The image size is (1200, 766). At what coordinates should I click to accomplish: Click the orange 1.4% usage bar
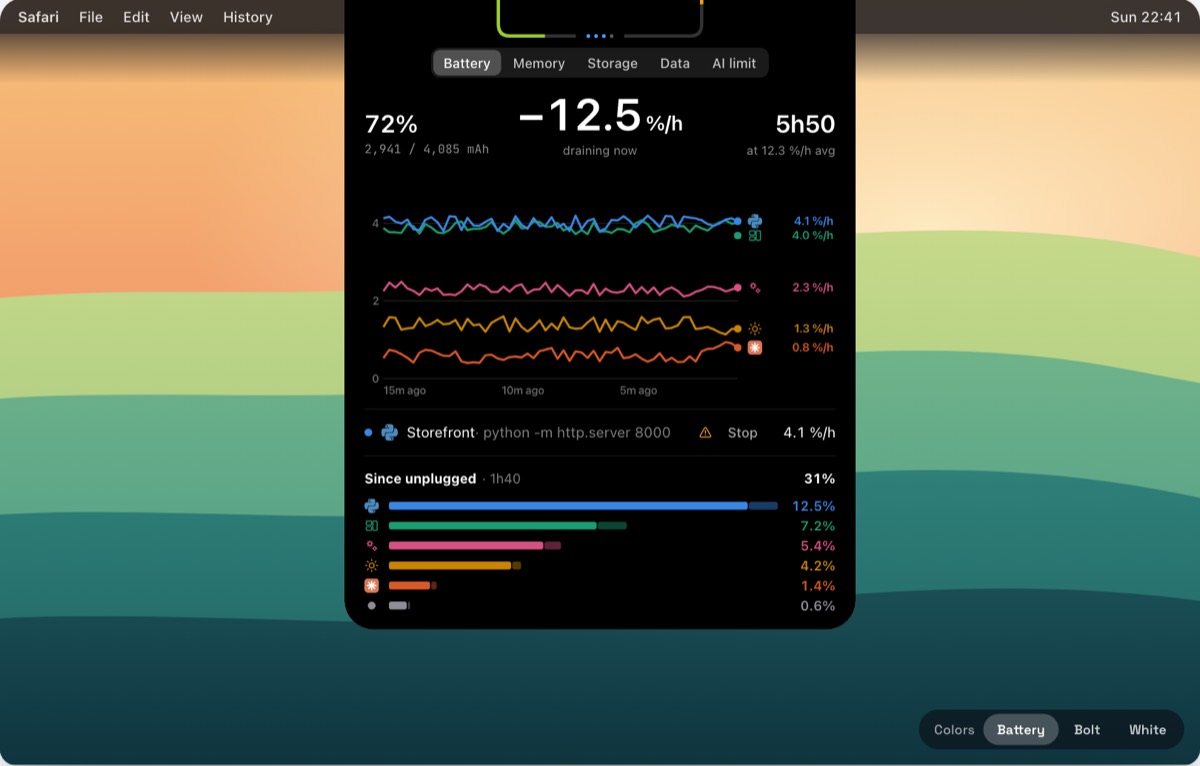pos(413,586)
